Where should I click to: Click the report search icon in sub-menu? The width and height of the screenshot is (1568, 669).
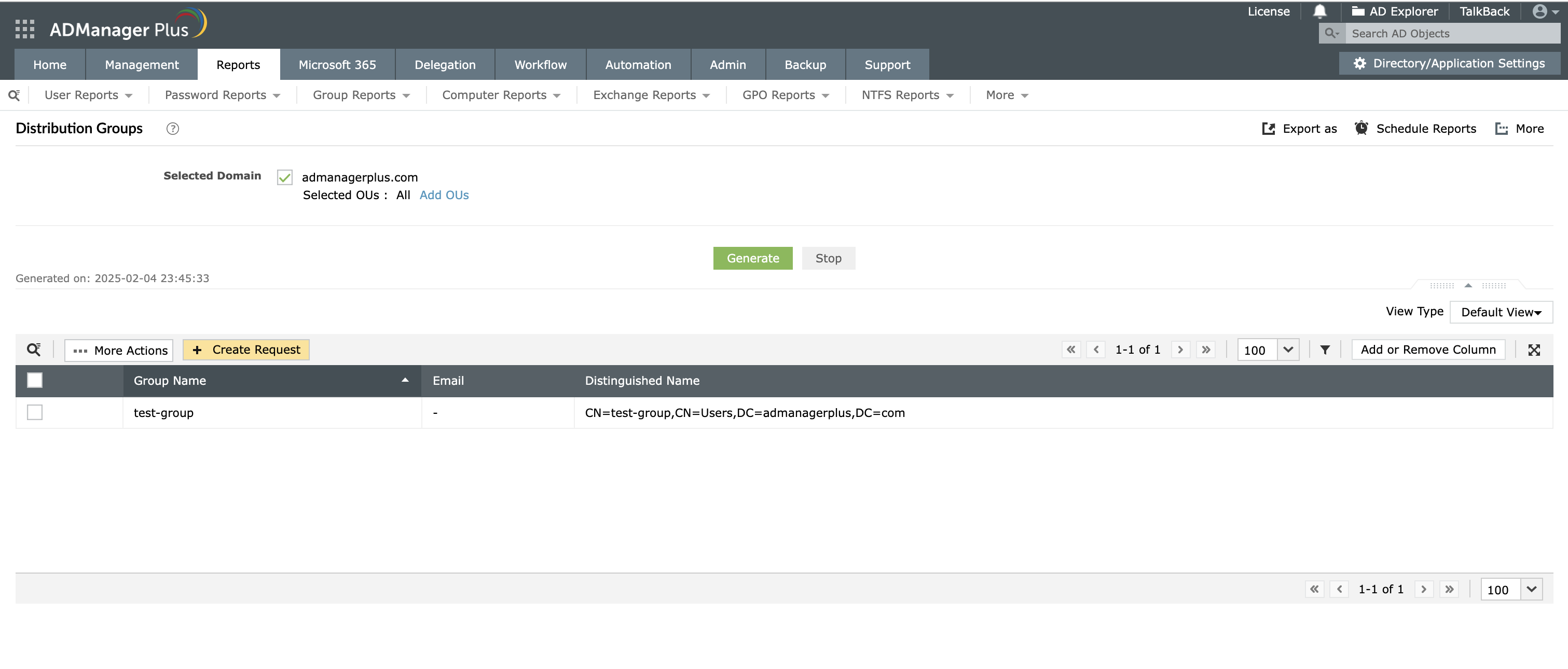14,95
